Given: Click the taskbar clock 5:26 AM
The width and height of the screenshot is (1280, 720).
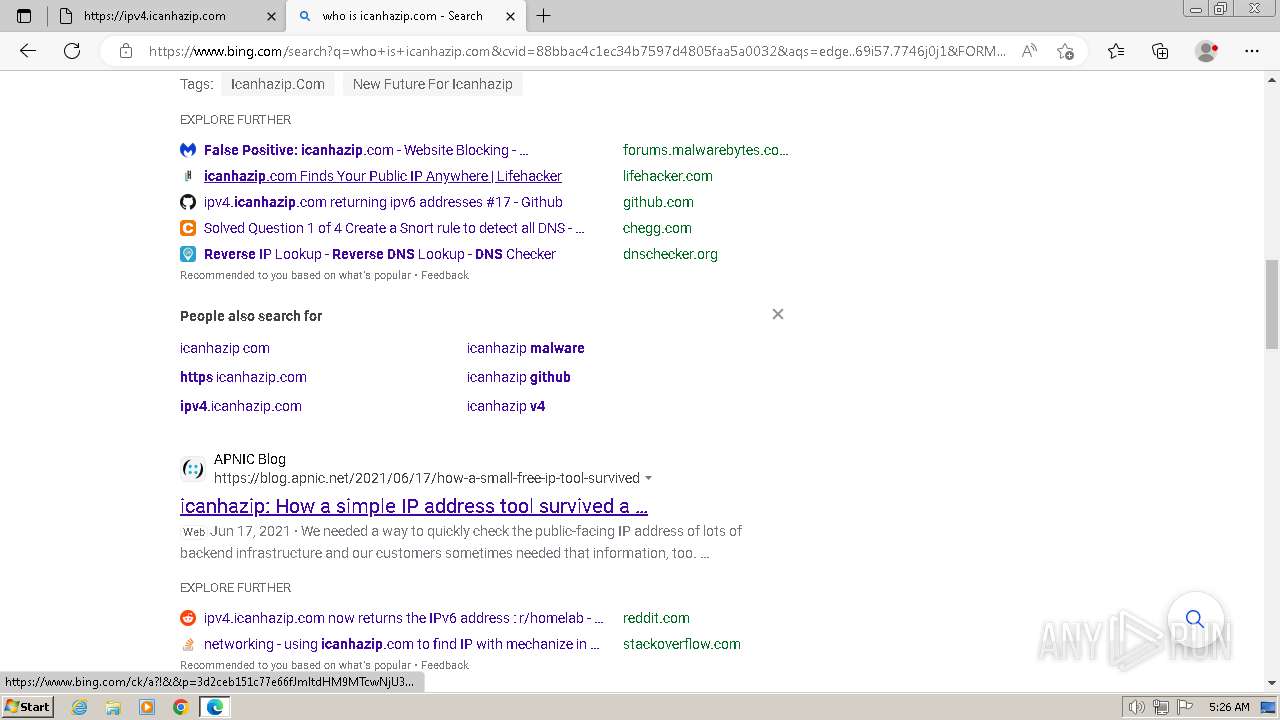Looking at the screenshot, I should [x=1229, y=707].
